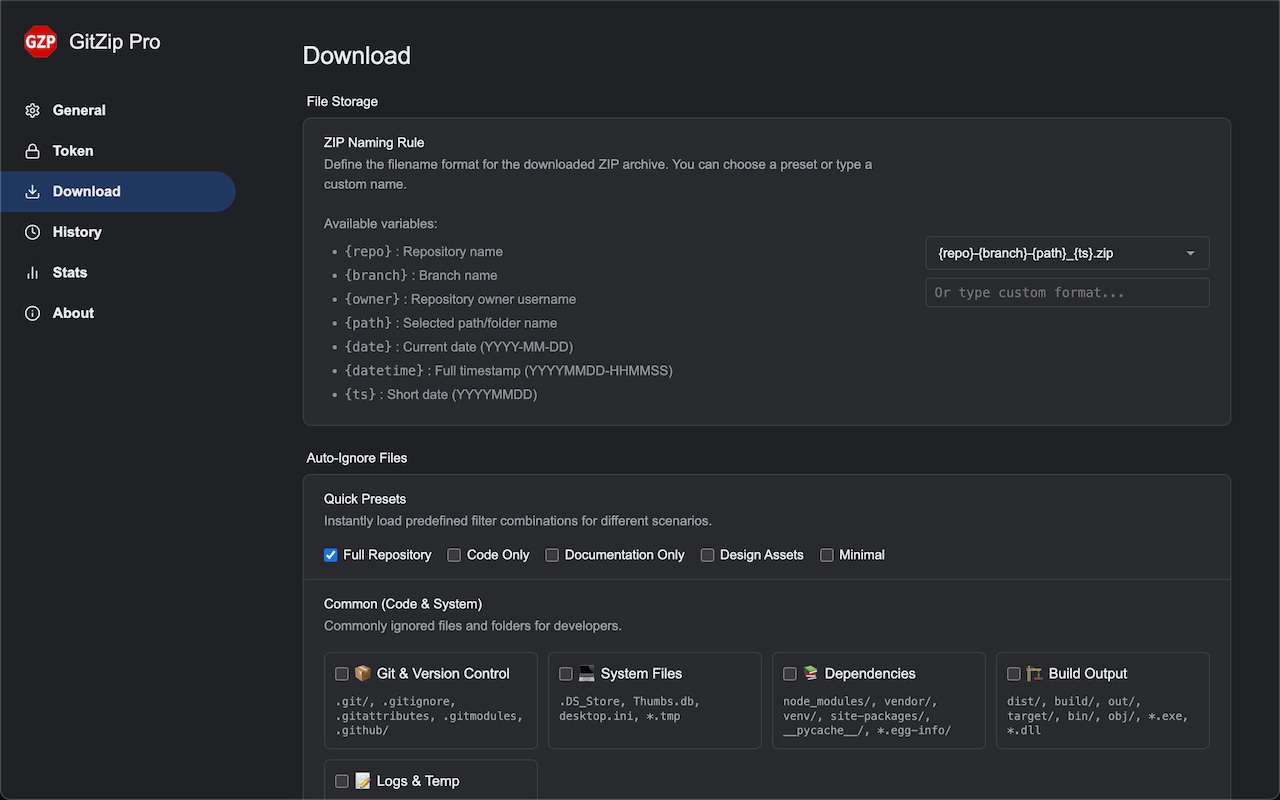The image size is (1280, 800).
Task: Click the General gear icon
Action: (33, 110)
